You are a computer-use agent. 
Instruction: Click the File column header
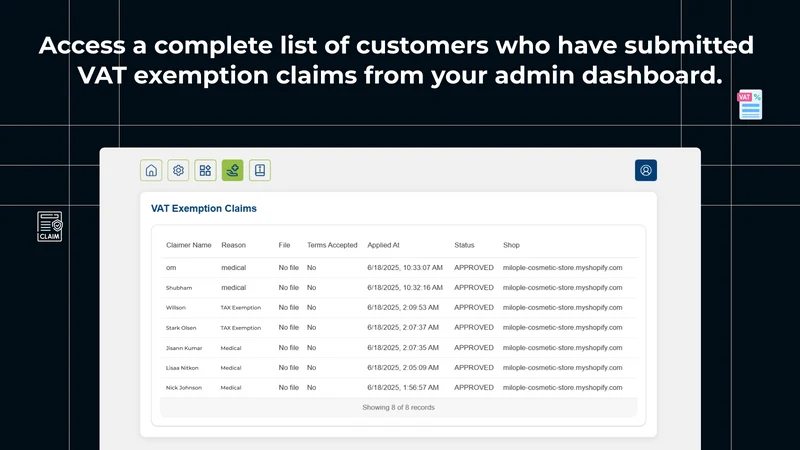click(284, 245)
